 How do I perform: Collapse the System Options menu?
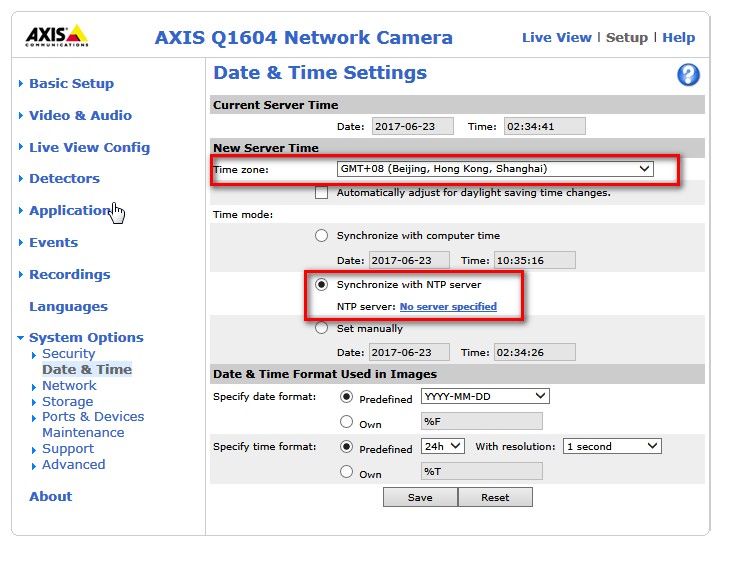point(86,337)
